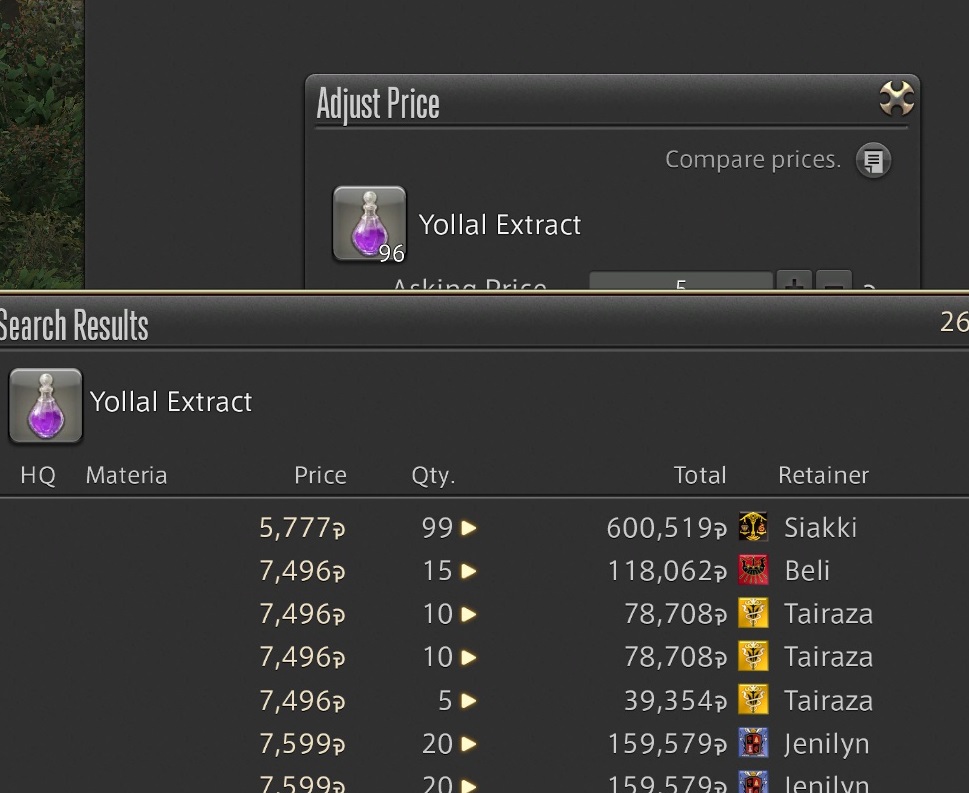The width and height of the screenshot is (969, 793).
Task: Expand the arrow next to Jenilyn's quantity 20
Action: pos(469,744)
